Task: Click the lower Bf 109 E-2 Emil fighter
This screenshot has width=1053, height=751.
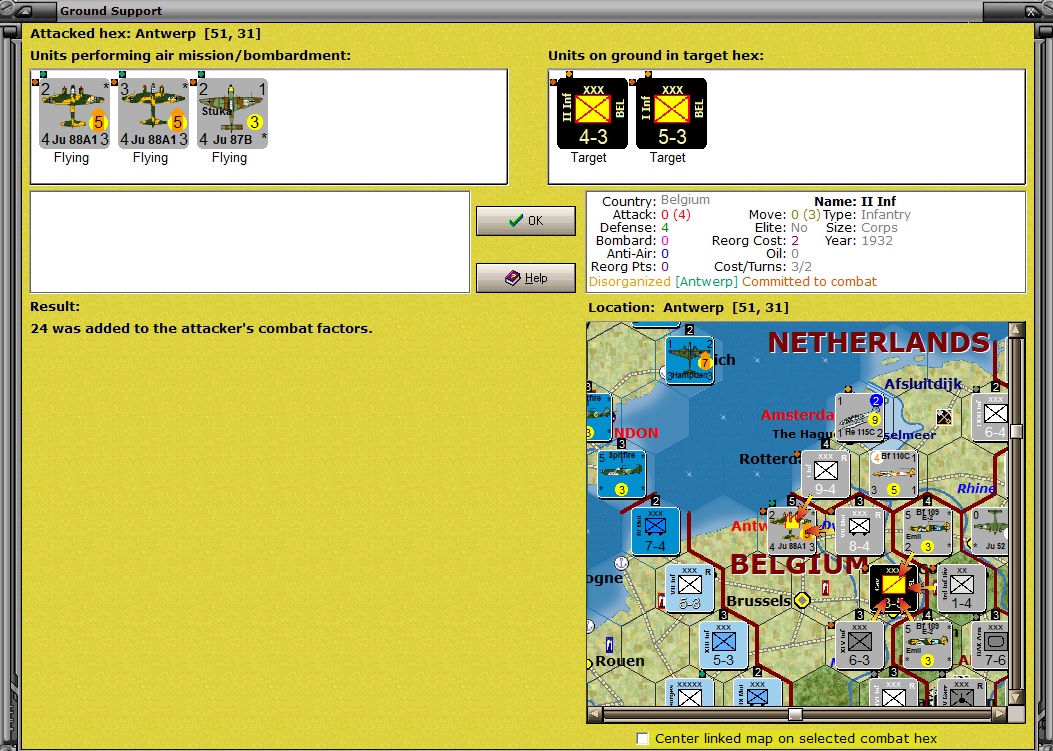Action: (928, 646)
